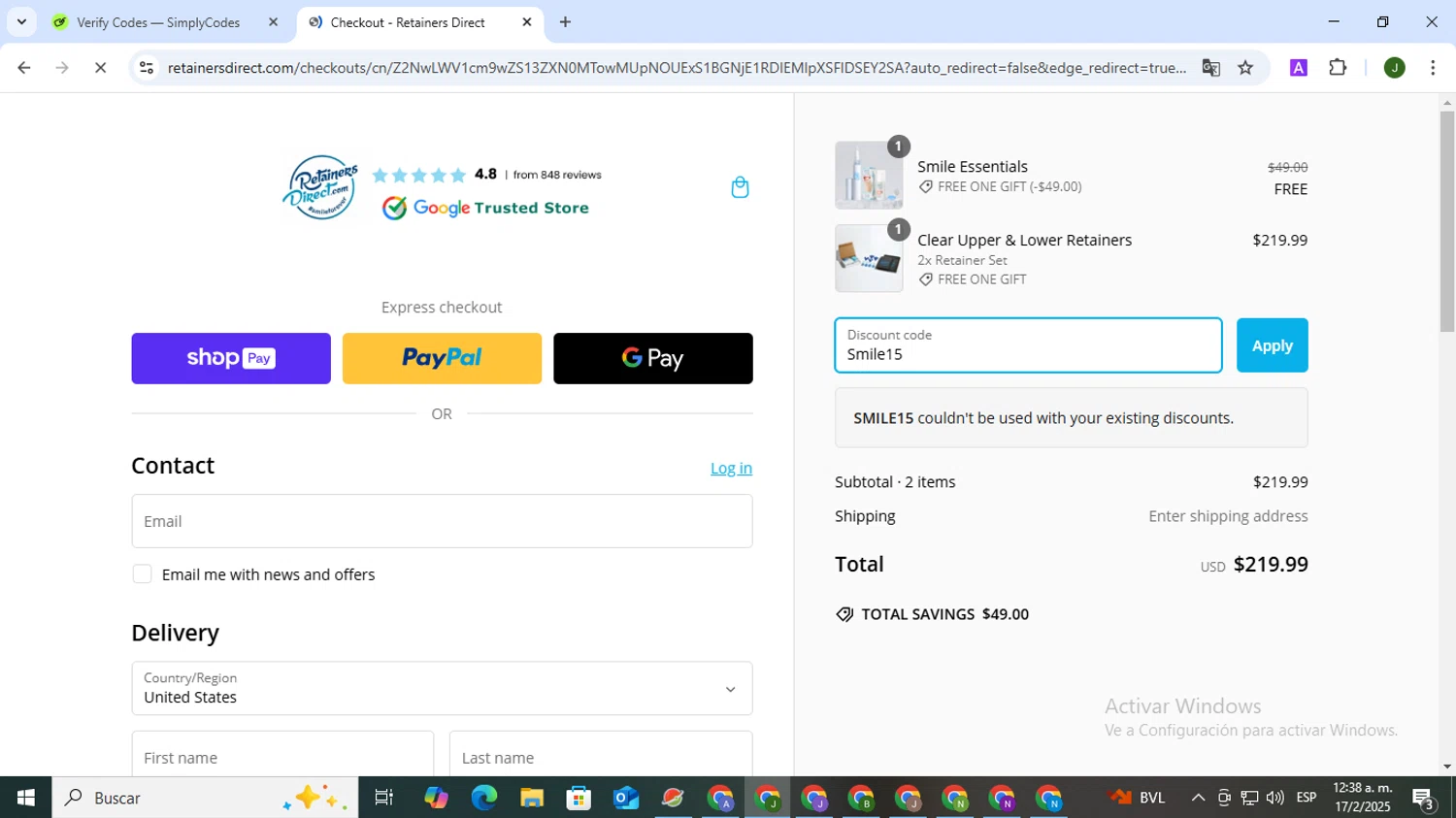Click the Google Trusted Store badge

pyautogui.click(x=485, y=208)
